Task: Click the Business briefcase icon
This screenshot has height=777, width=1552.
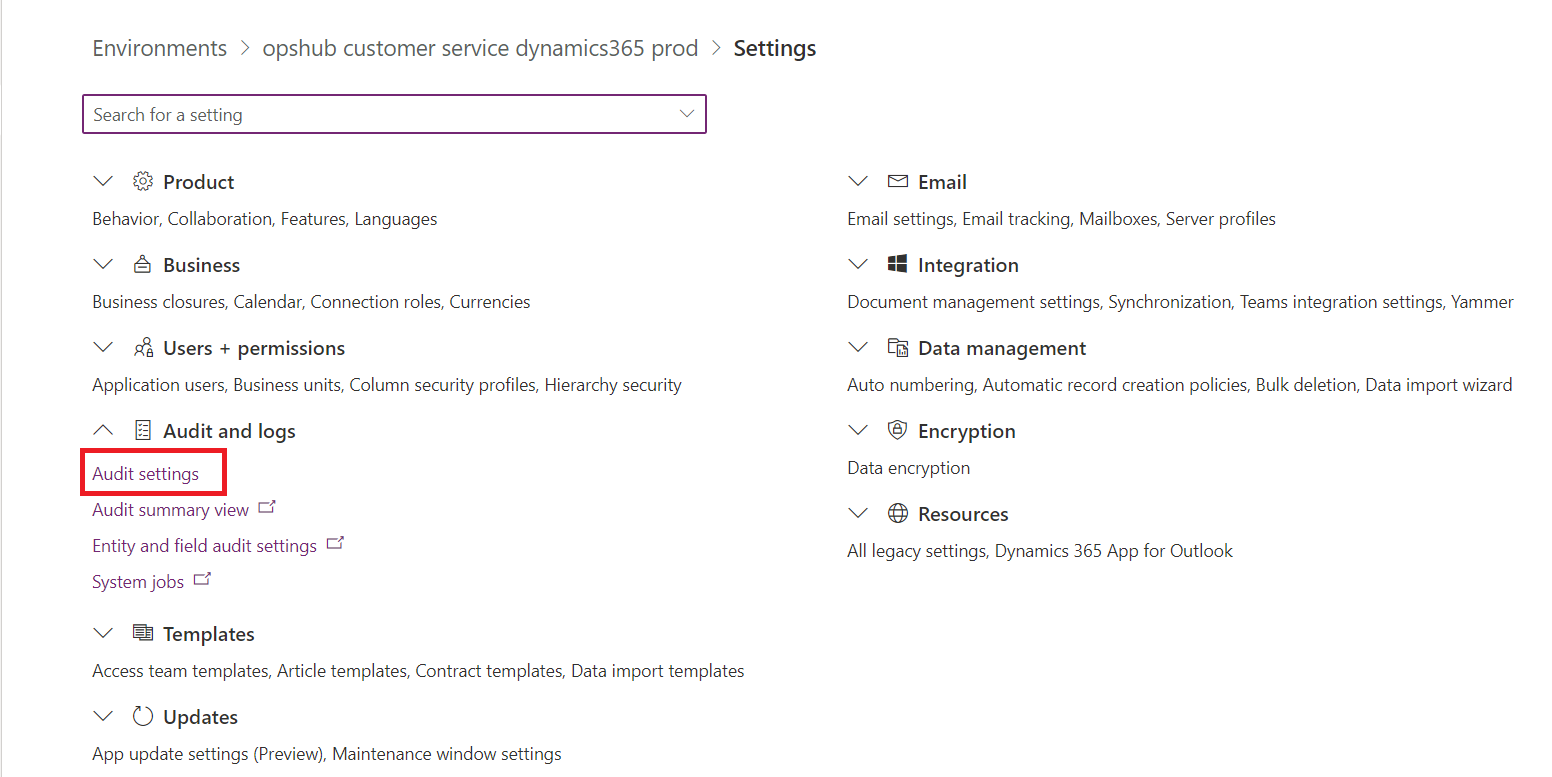Action: pyautogui.click(x=143, y=265)
